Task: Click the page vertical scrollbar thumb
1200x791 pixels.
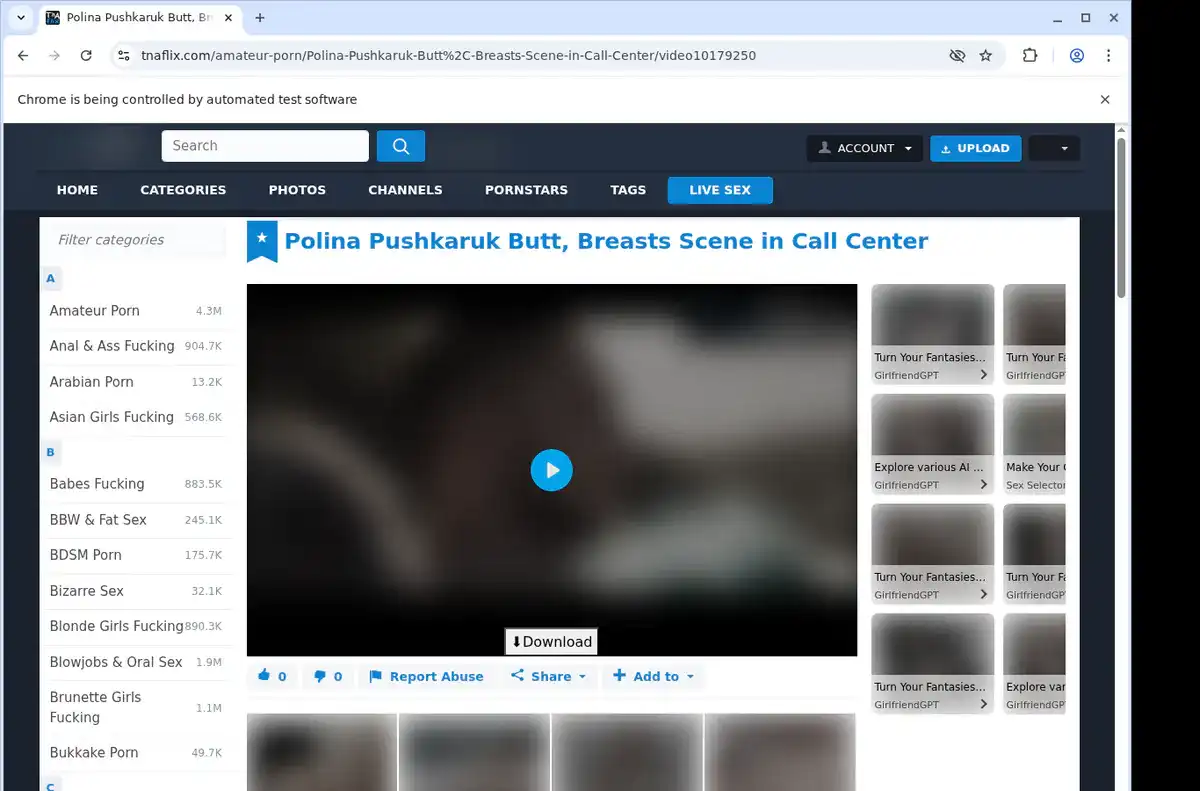Action: (x=1121, y=218)
